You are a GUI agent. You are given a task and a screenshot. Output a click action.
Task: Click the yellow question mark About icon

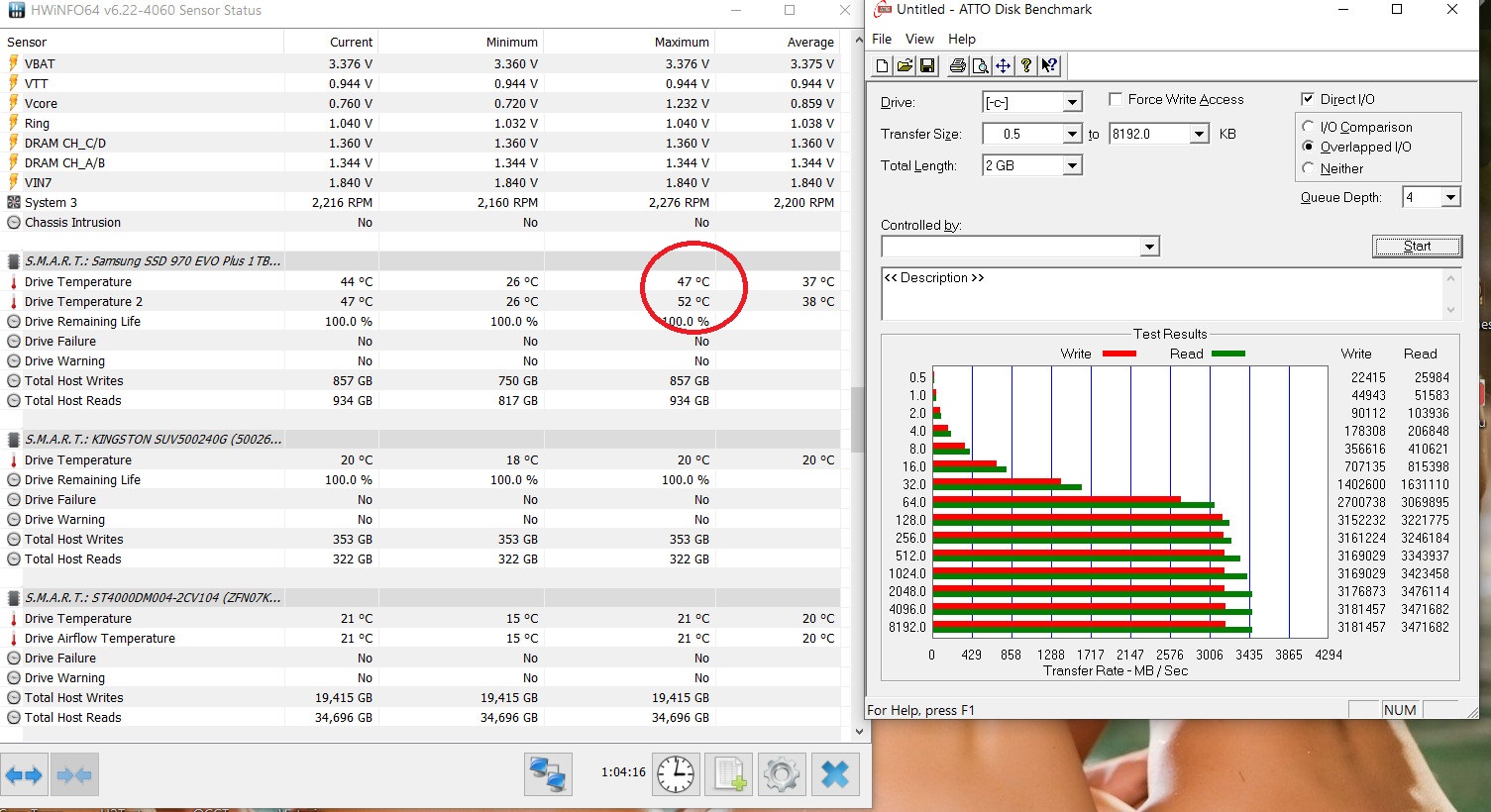tap(1026, 65)
